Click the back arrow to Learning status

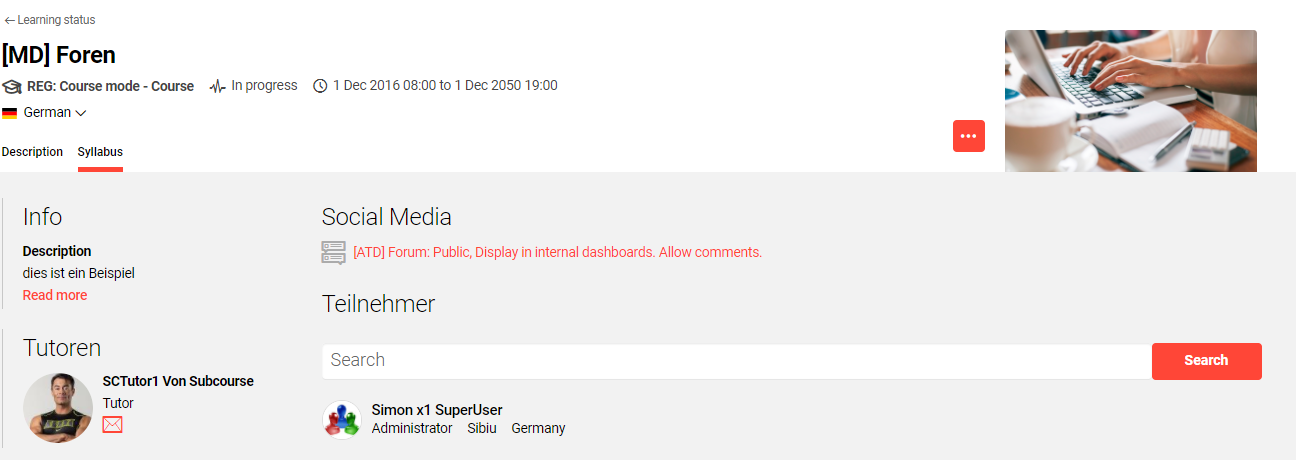tap(10, 20)
